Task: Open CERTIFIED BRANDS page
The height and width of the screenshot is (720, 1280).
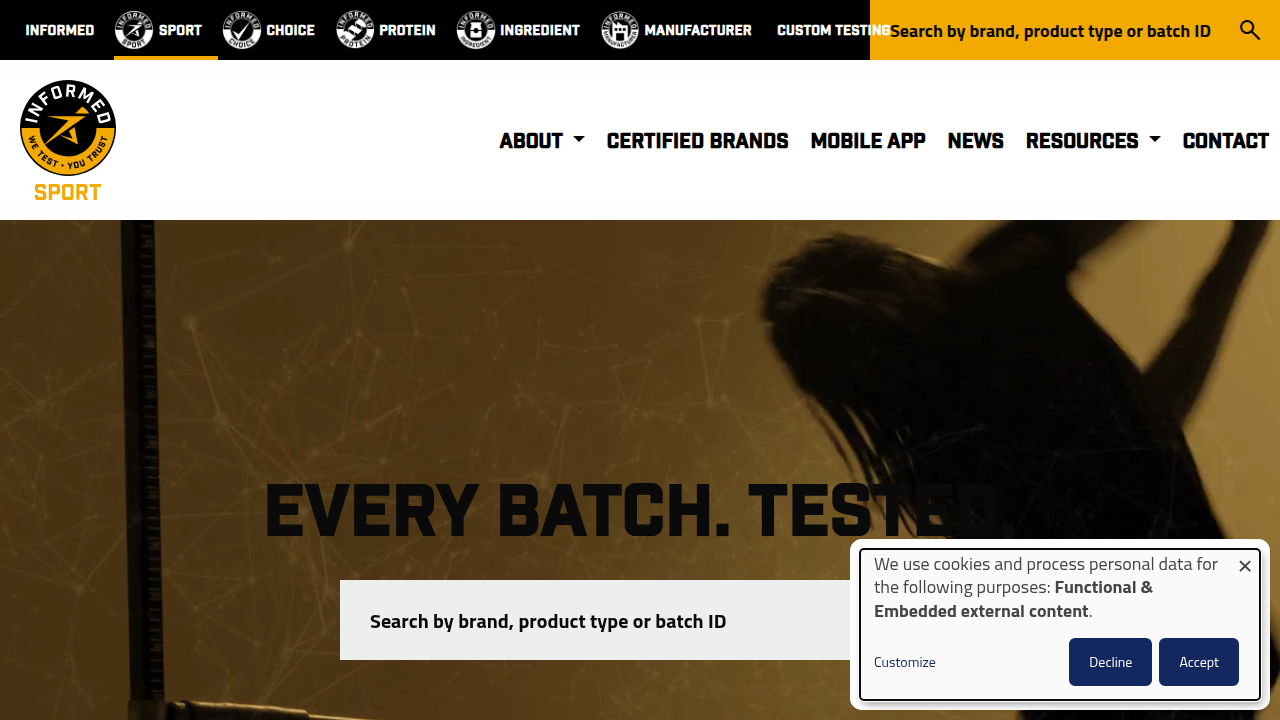Action: coord(698,141)
